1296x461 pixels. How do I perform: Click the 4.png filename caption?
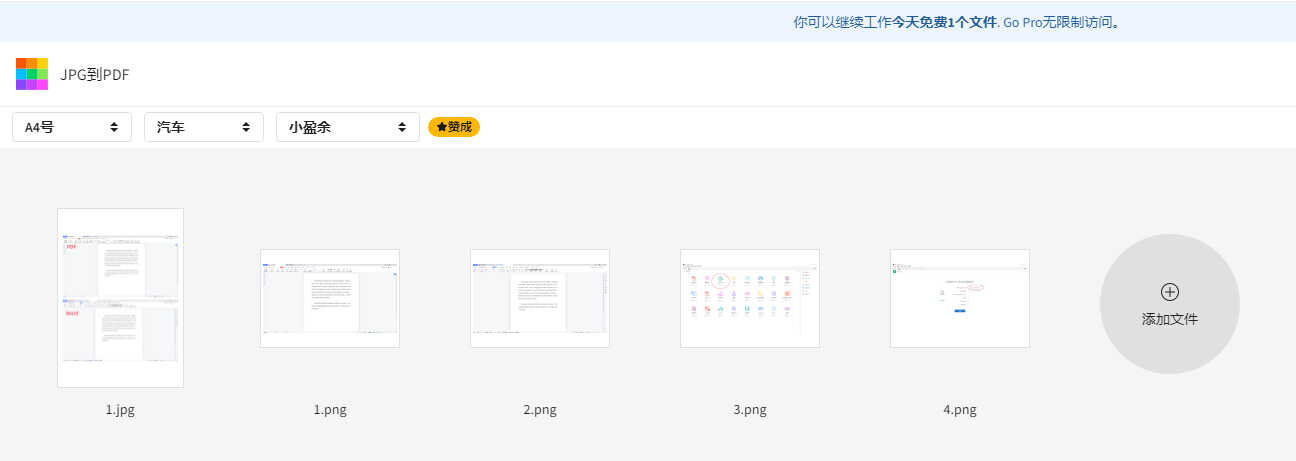click(960, 410)
